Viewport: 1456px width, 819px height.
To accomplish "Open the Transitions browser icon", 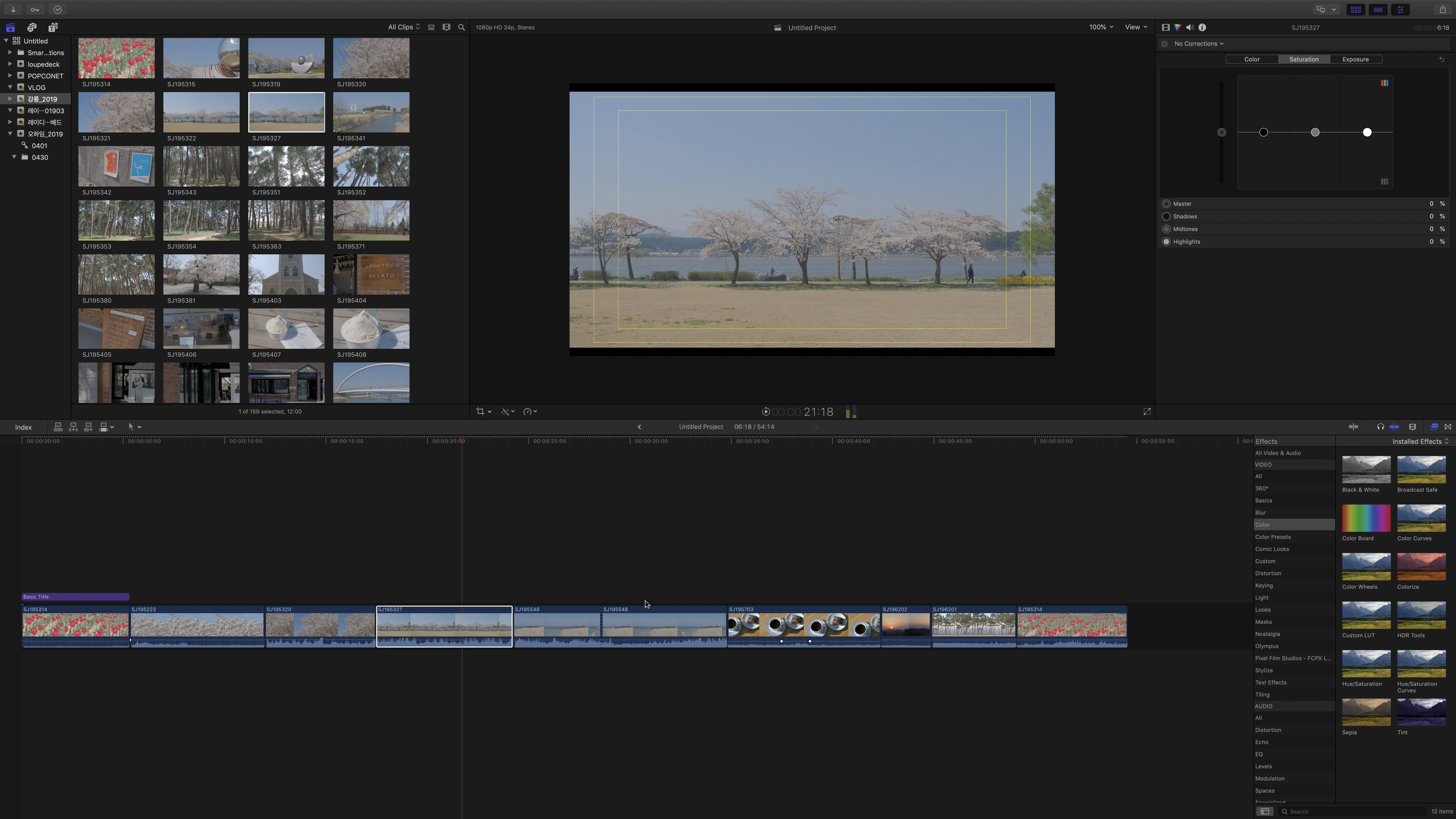I will coord(1447,427).
